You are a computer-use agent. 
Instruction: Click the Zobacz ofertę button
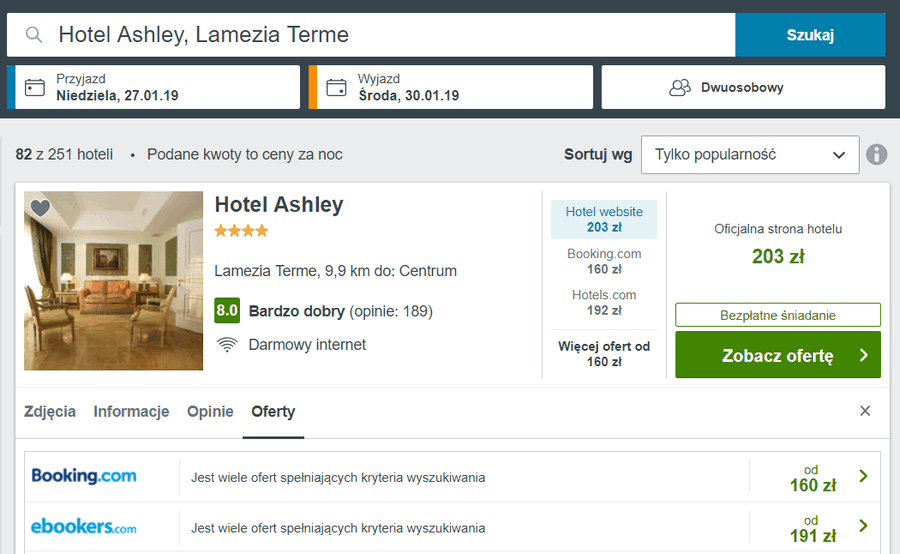pyautogui.click(x=777, y=355)
